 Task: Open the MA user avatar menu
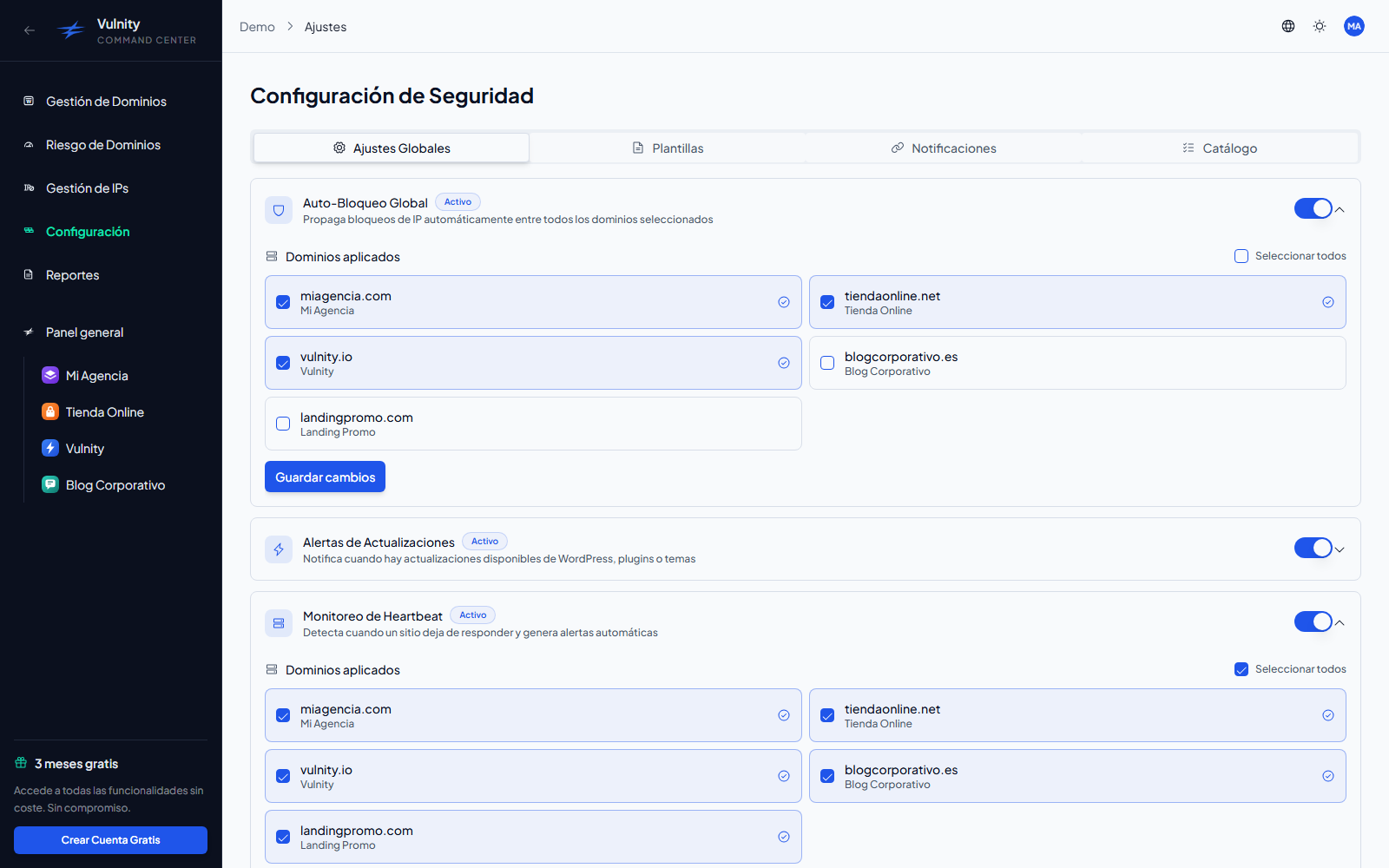[x=1354, y=26]
